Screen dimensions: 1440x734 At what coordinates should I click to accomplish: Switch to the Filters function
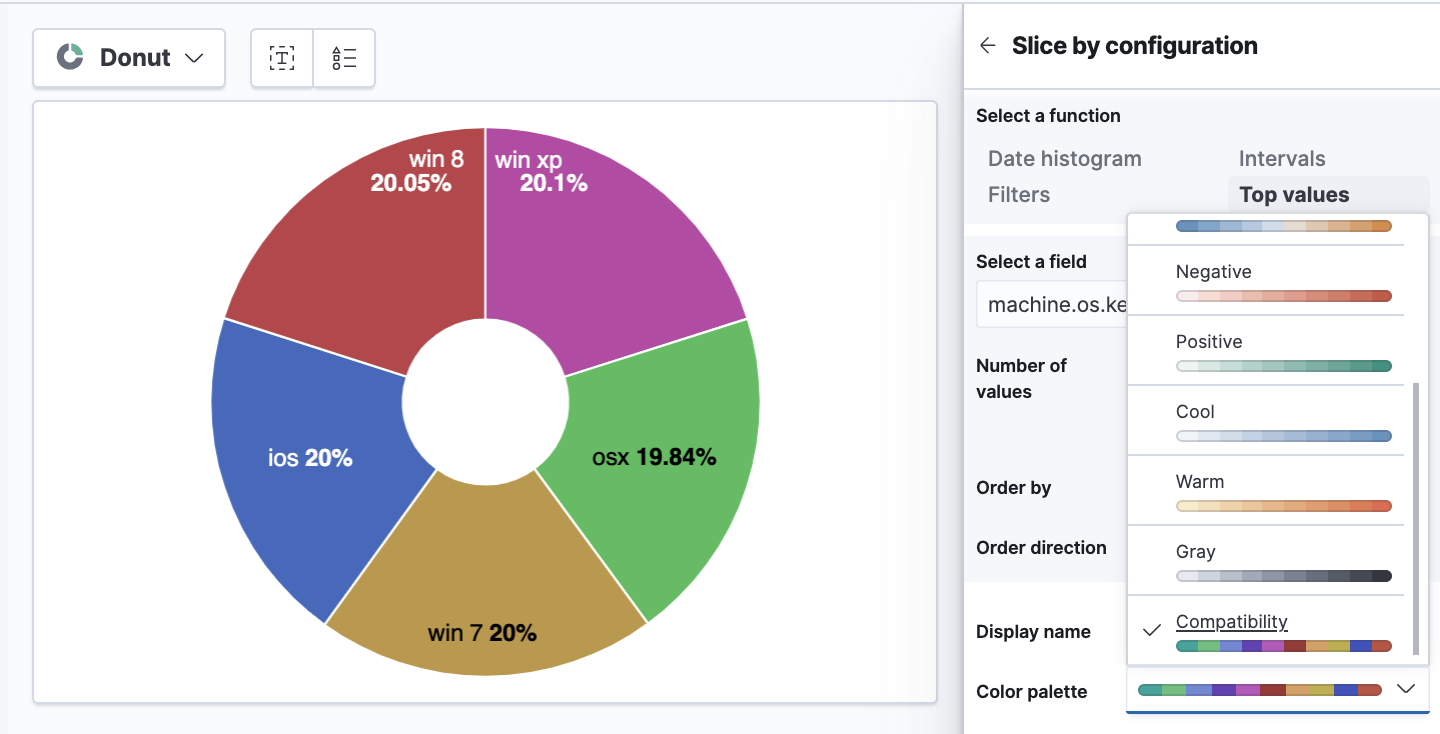pyautogui.click(x=1018, y=194)
